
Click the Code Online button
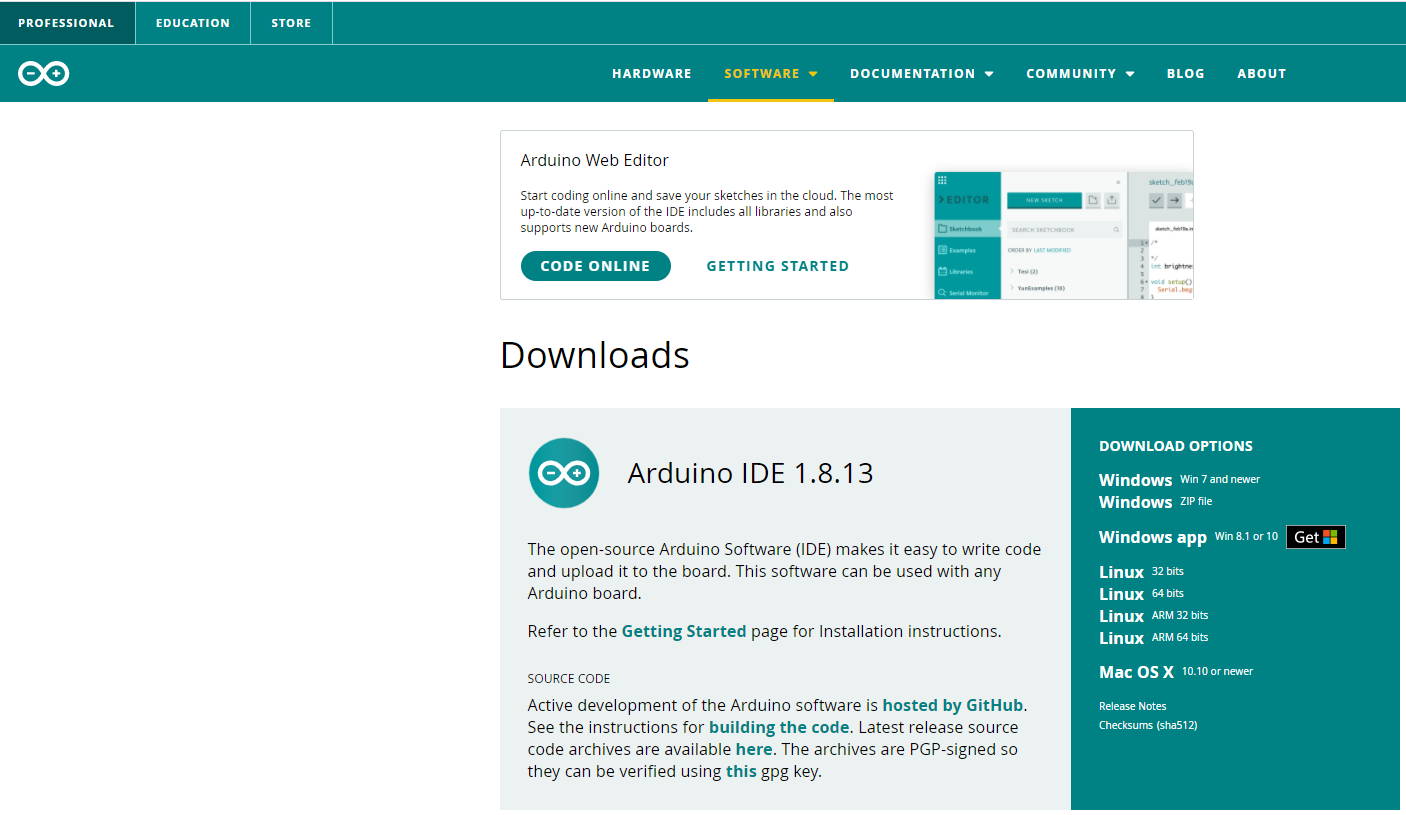(596, 266)
